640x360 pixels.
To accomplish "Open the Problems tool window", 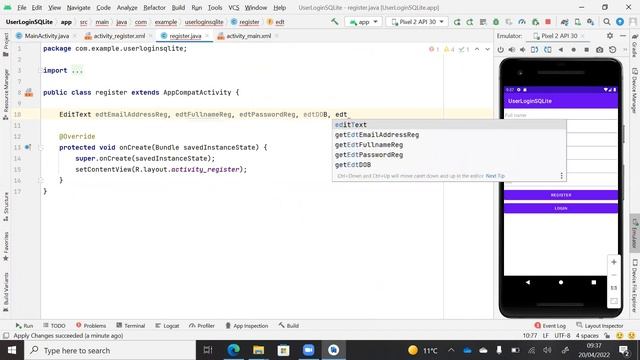I will coord(91,326).
